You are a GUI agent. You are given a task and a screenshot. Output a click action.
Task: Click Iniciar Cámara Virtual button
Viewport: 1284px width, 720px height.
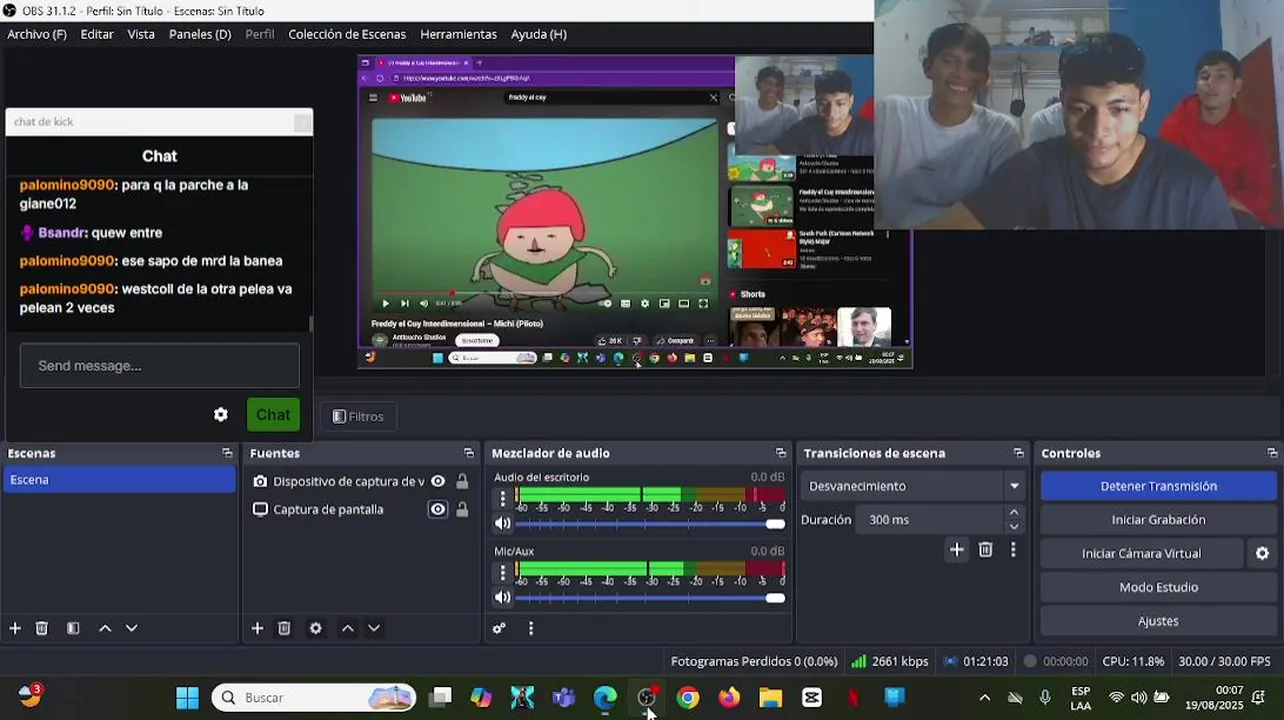[x=1141, y=553]
